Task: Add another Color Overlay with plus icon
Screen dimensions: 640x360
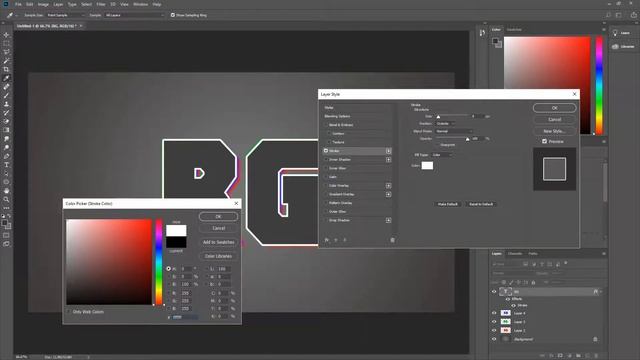Action: click(x=388, y=186)
